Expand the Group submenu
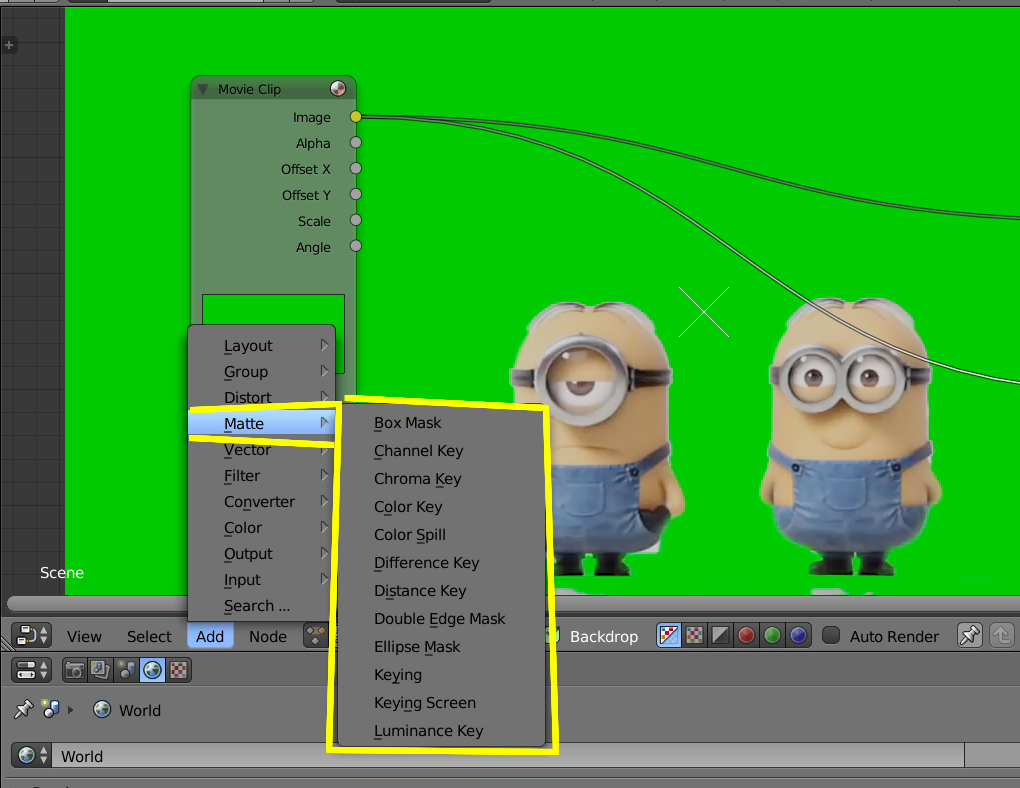 coord(262,372)
